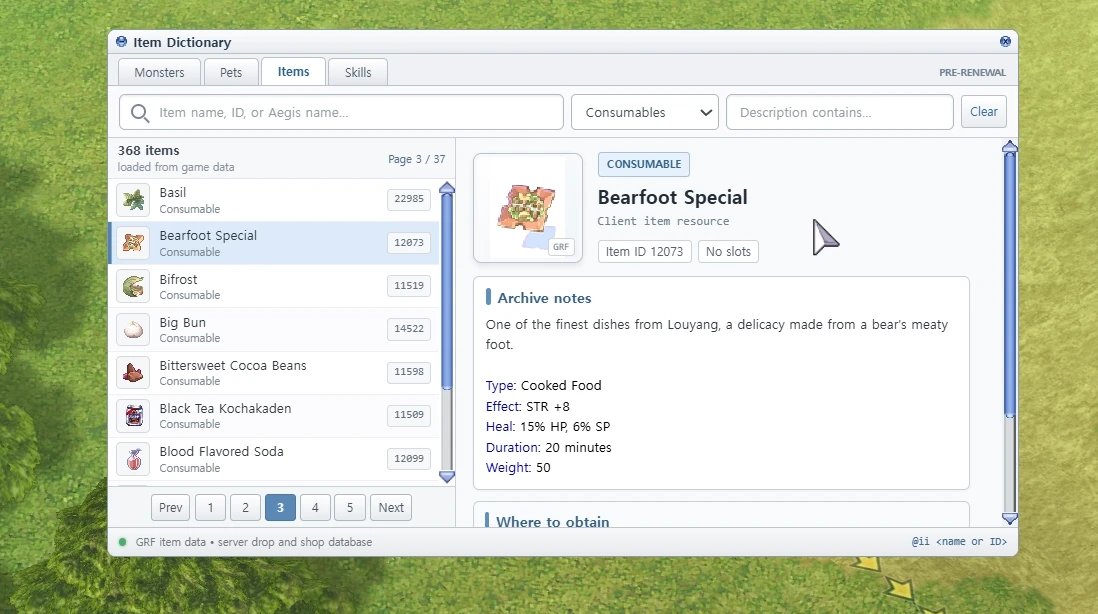
Task: Select the Bittersweet Cocoa Beans row name
Action: point(232,365)
